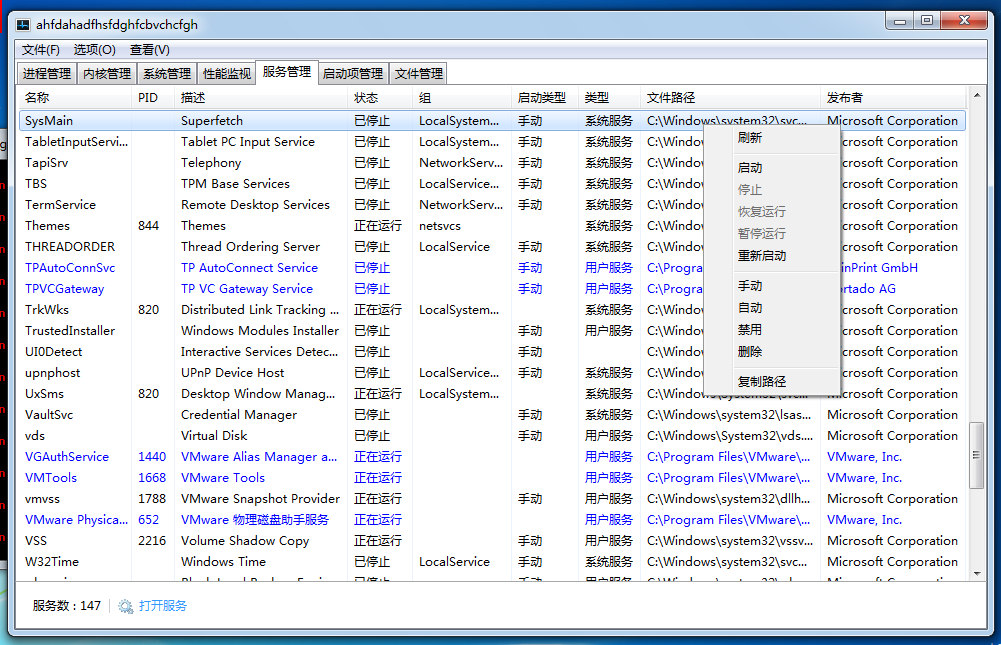Click the app icon in the title bar
The image size is (1001, 645).
pos(23,25)
